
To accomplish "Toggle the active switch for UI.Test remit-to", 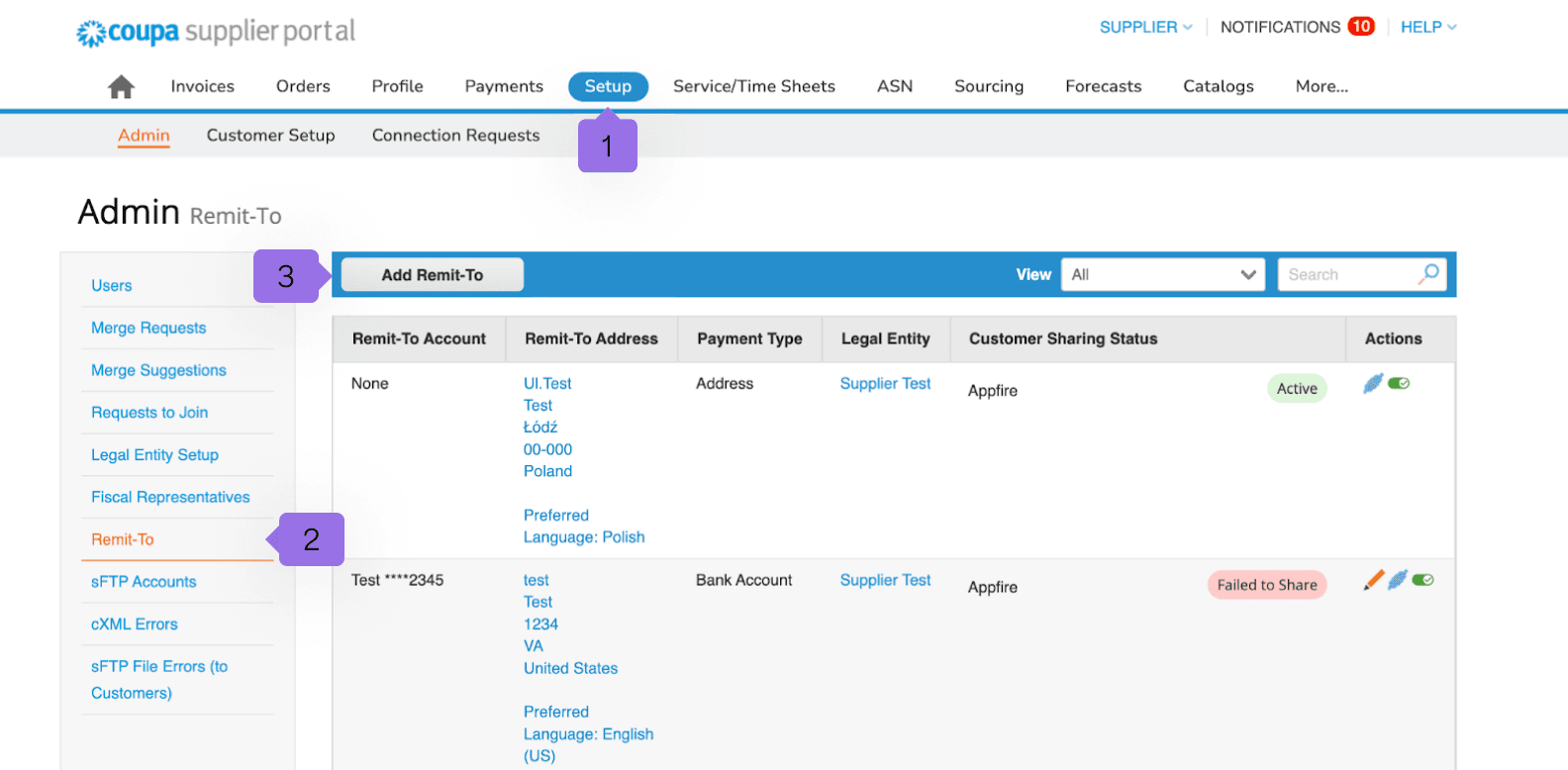I will 1399,383.
